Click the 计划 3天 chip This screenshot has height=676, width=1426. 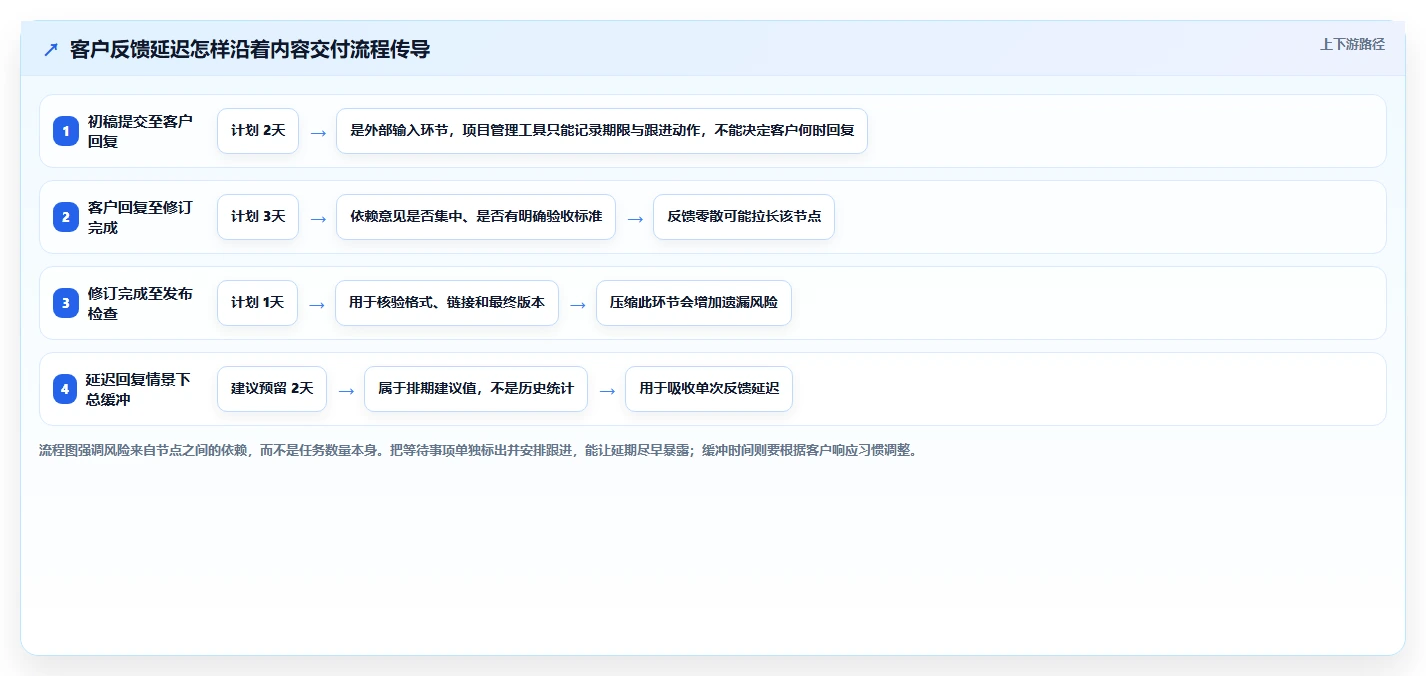click(258, 217)
